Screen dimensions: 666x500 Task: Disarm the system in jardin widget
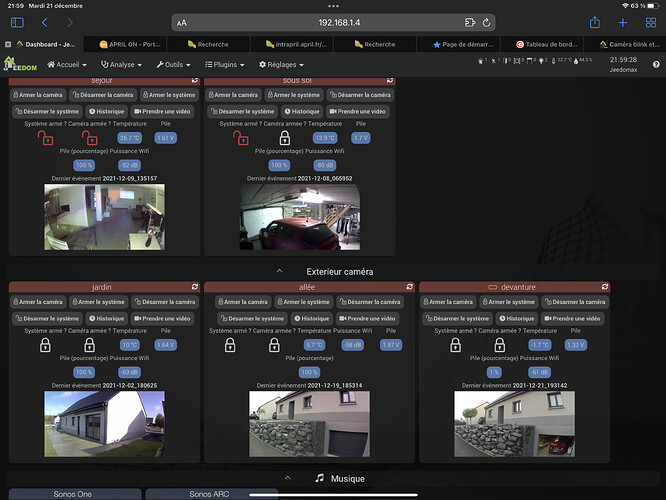(47, 318)
